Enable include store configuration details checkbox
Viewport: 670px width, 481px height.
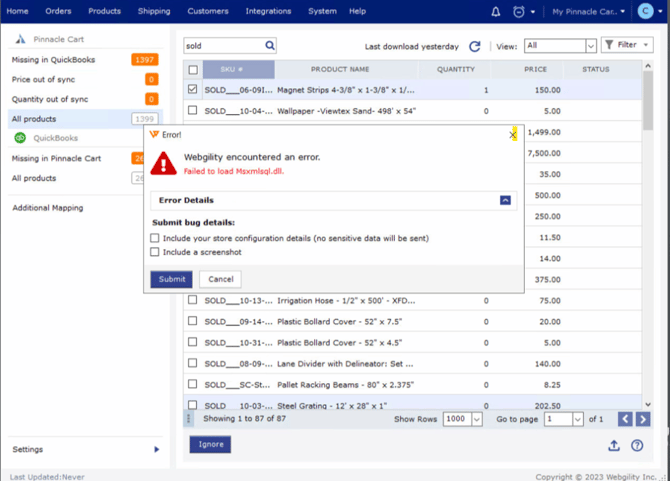click(155, 238)
